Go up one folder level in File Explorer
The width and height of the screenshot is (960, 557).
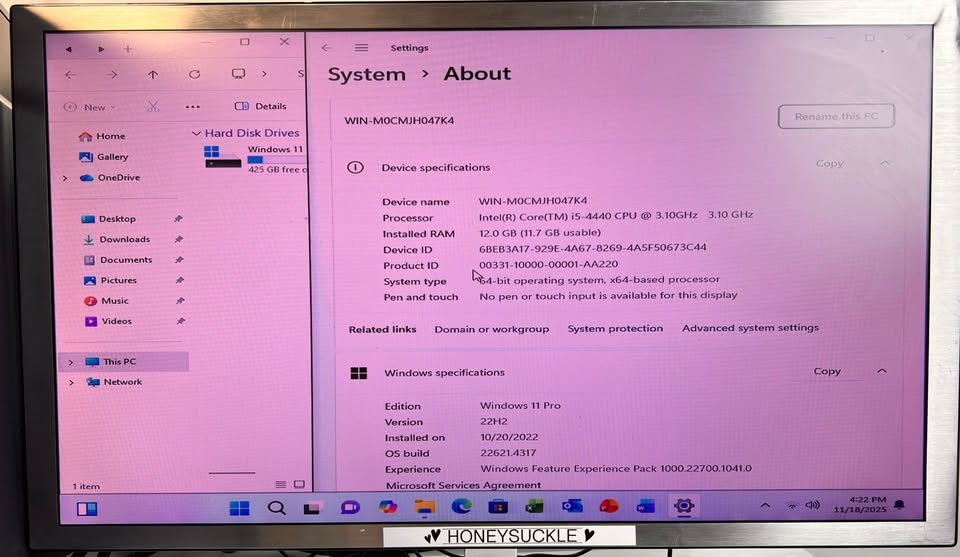(153, 75)
